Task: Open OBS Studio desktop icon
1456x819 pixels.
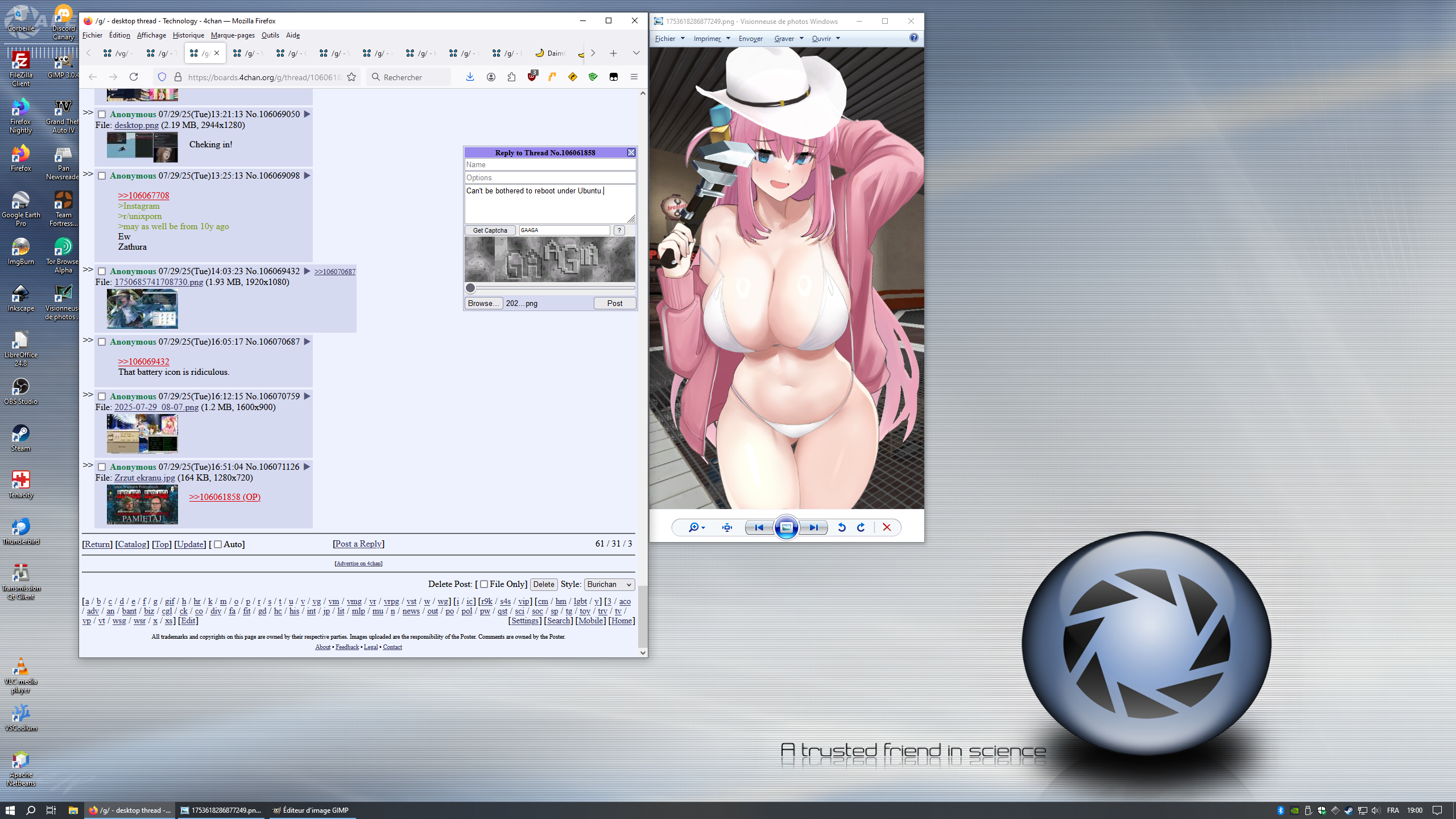Action: [20, 391]
